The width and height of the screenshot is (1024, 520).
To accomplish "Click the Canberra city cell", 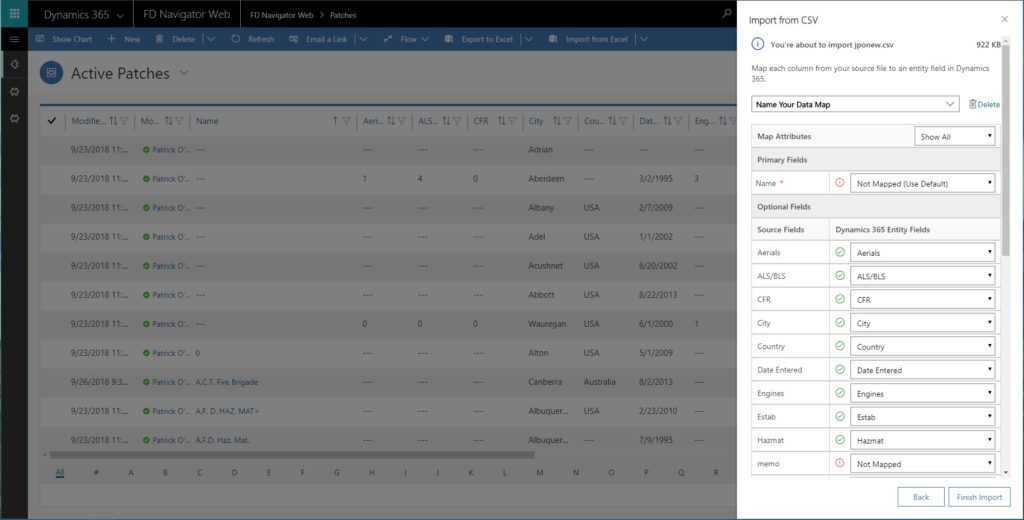I will [x=545, y=382].
